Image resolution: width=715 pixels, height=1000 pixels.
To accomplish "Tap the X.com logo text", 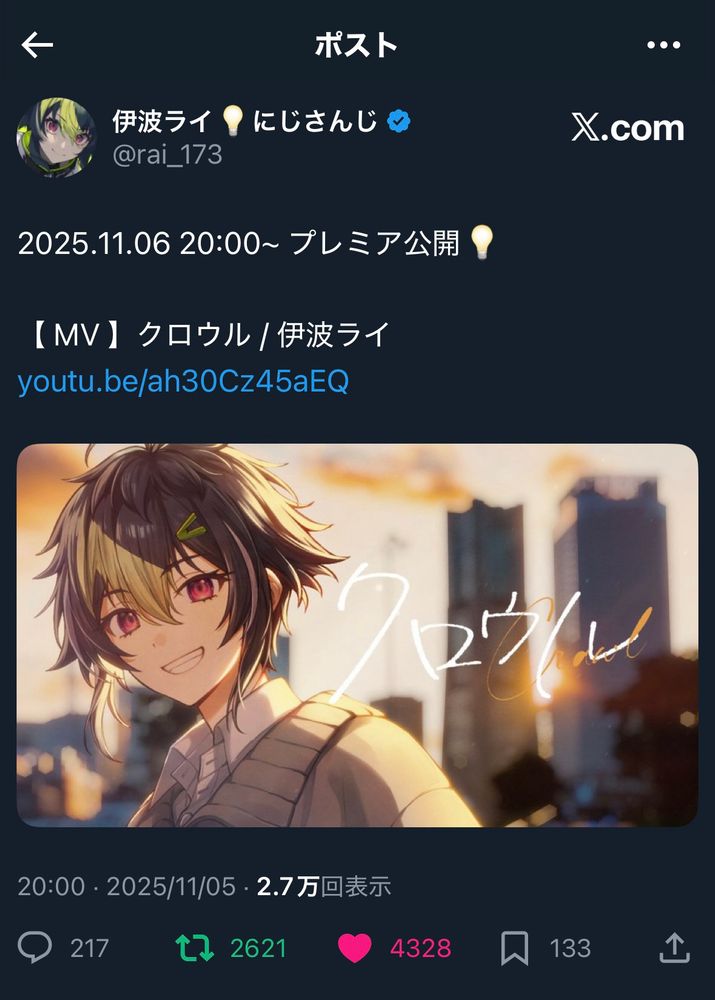I will pos(628,128).
